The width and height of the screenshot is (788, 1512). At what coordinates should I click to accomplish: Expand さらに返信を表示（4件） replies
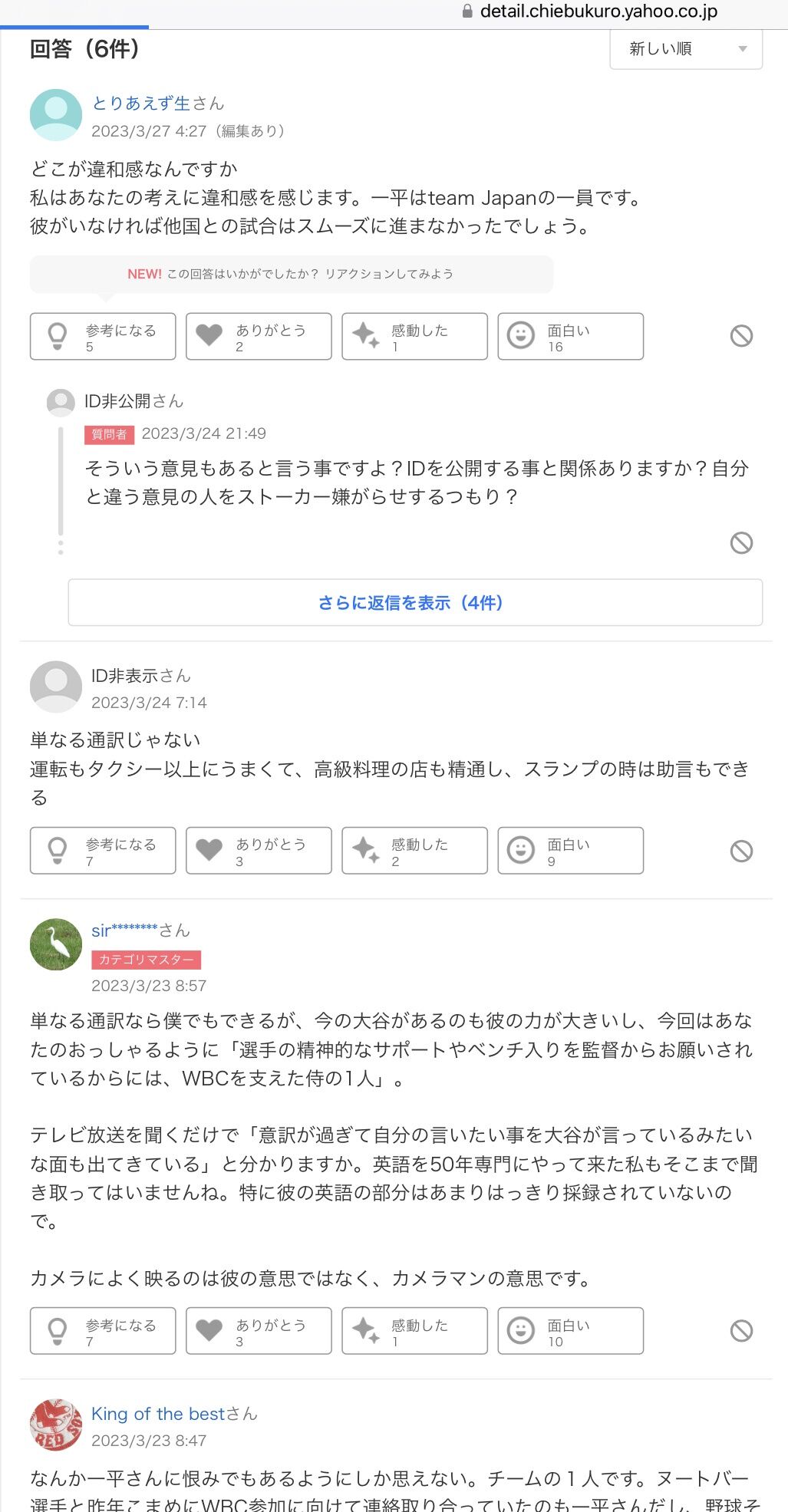pyautogui.click(x=415, y=602)
